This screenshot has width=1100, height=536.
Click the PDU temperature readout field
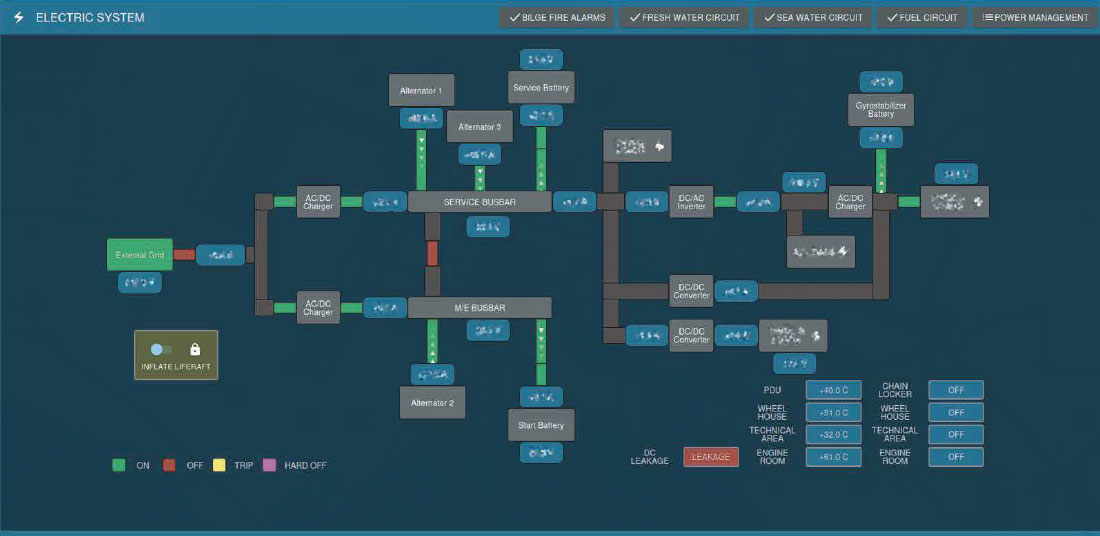[x=833, y=390]
